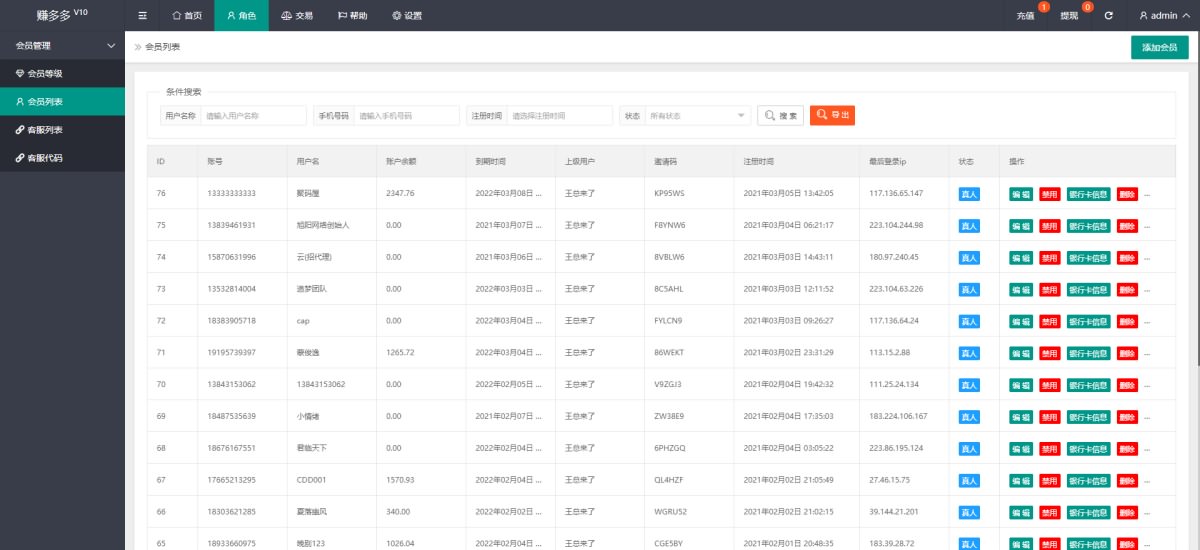
Task: Click 禁用 to disable account 13839461931
Action: tap(1049, 226)
